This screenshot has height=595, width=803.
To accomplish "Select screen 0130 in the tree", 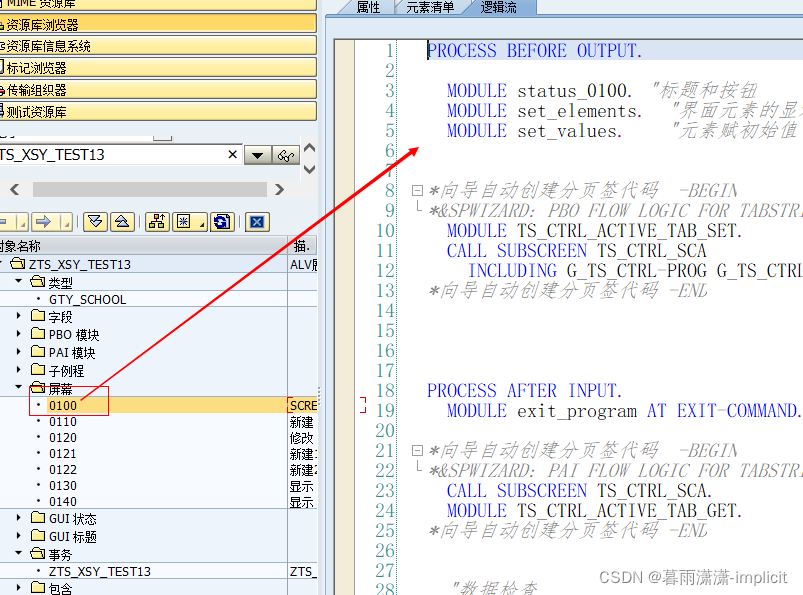I will point(62,485).
